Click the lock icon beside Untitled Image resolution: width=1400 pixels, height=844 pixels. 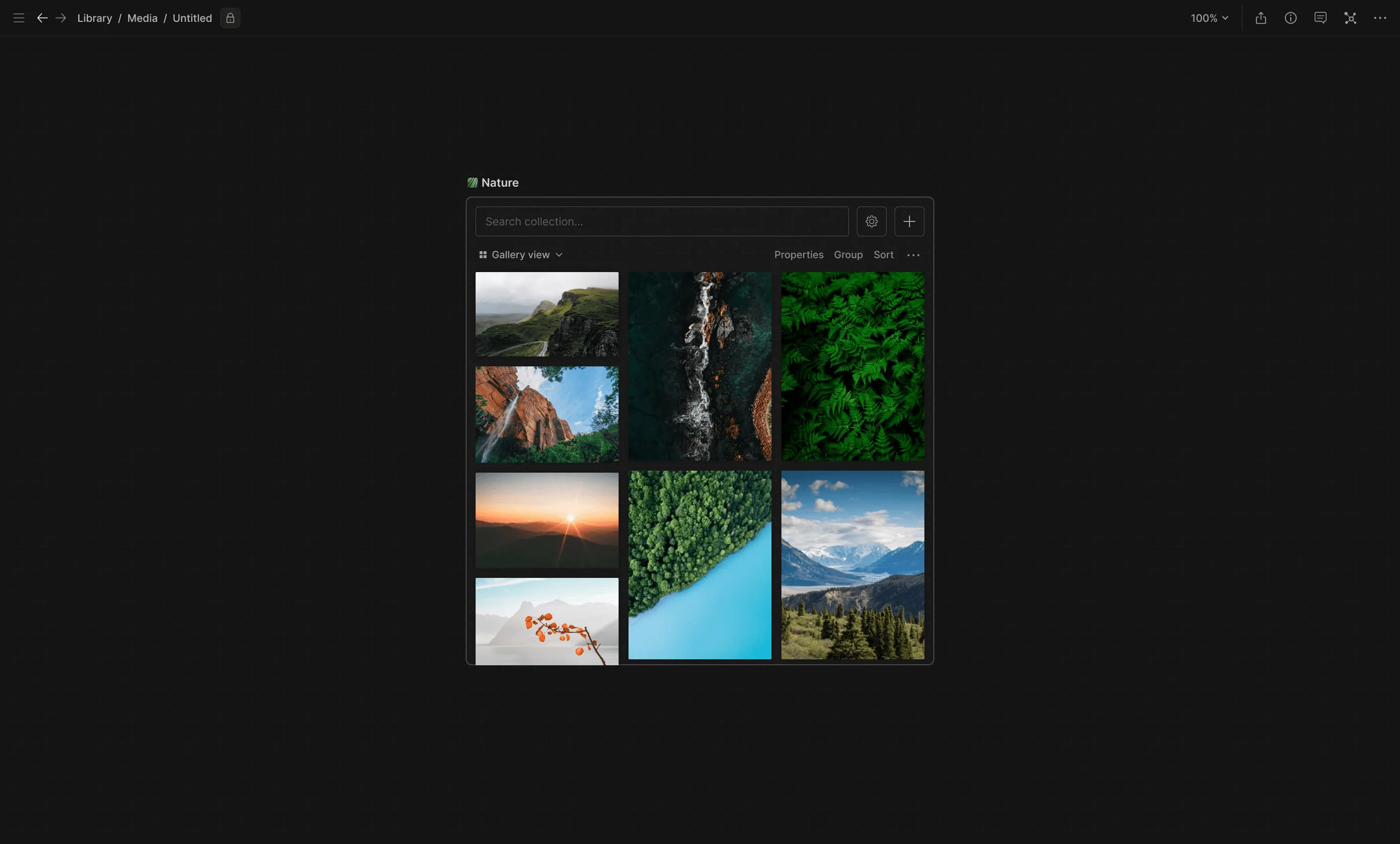tap(230, 18)
